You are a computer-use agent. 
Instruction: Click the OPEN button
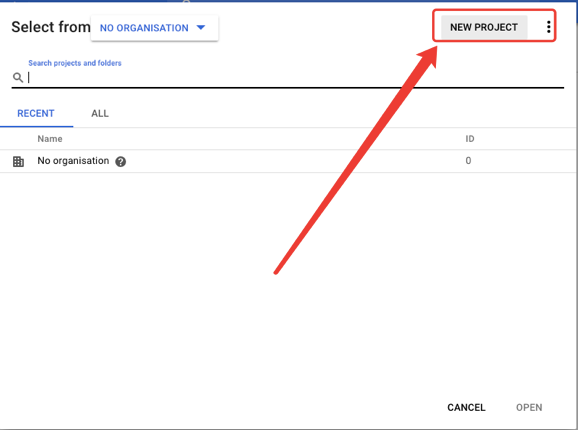(529, 408)
